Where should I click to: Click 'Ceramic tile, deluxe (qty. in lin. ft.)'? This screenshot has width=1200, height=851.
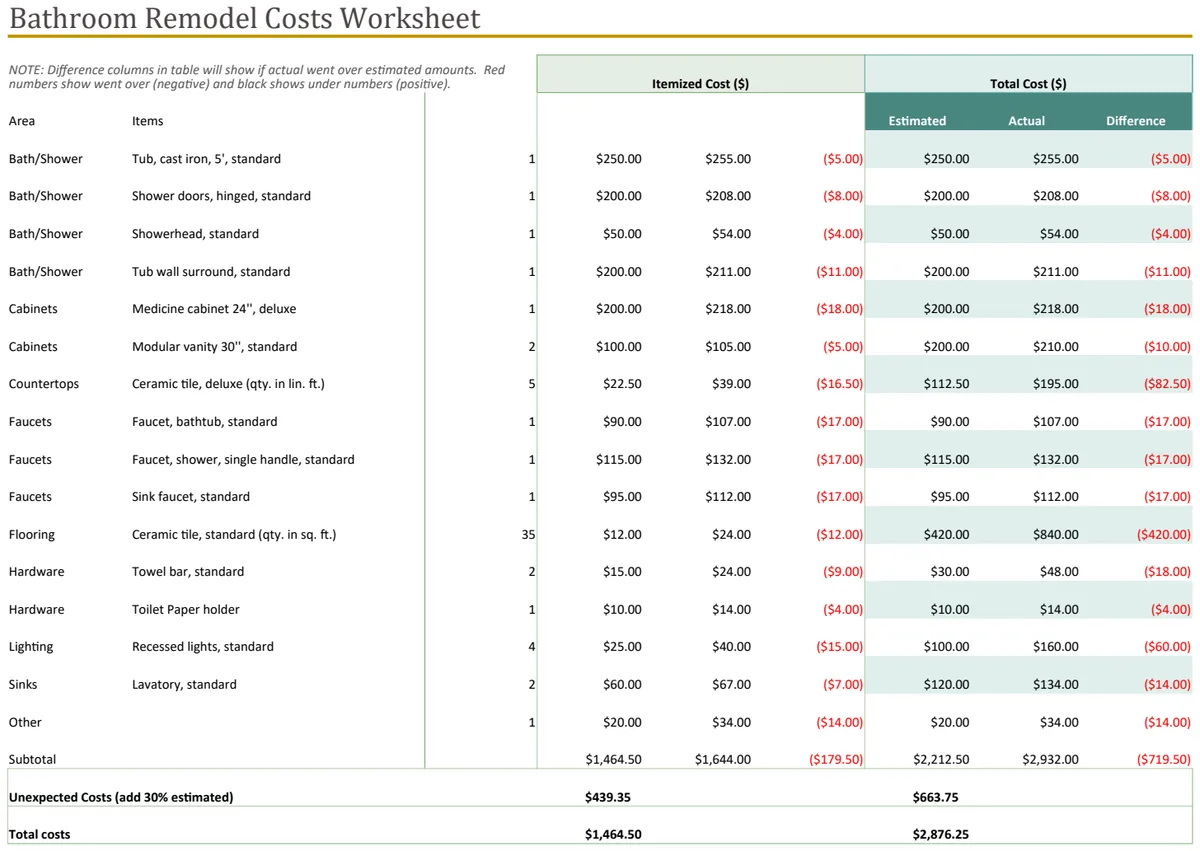228,384
